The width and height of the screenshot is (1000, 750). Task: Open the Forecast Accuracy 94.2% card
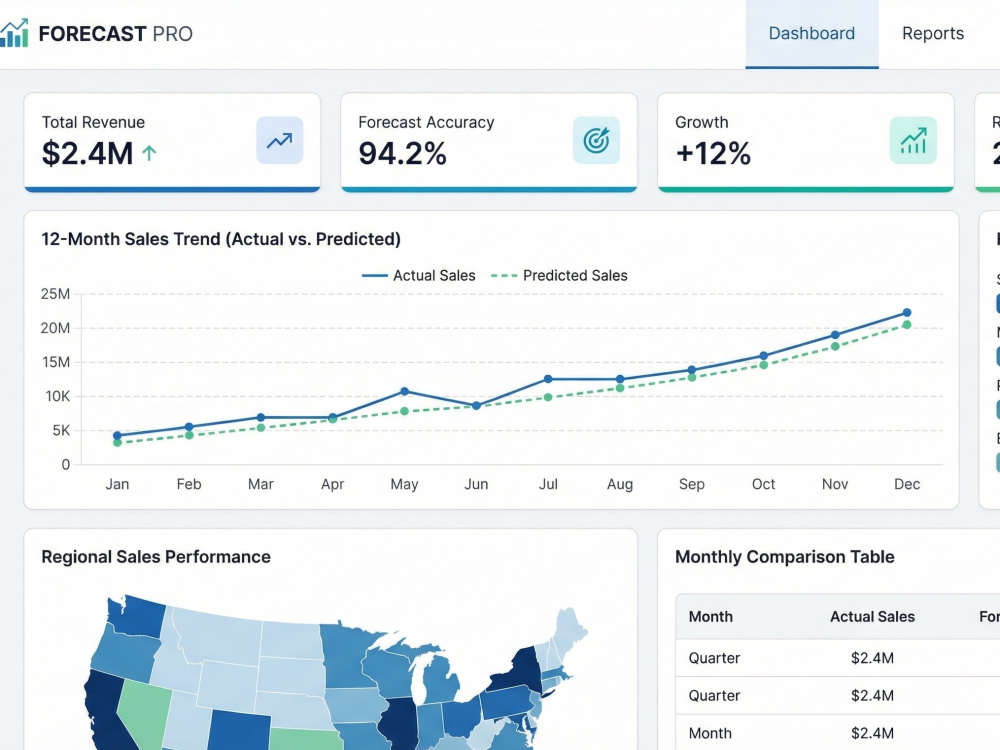[489, 142]
